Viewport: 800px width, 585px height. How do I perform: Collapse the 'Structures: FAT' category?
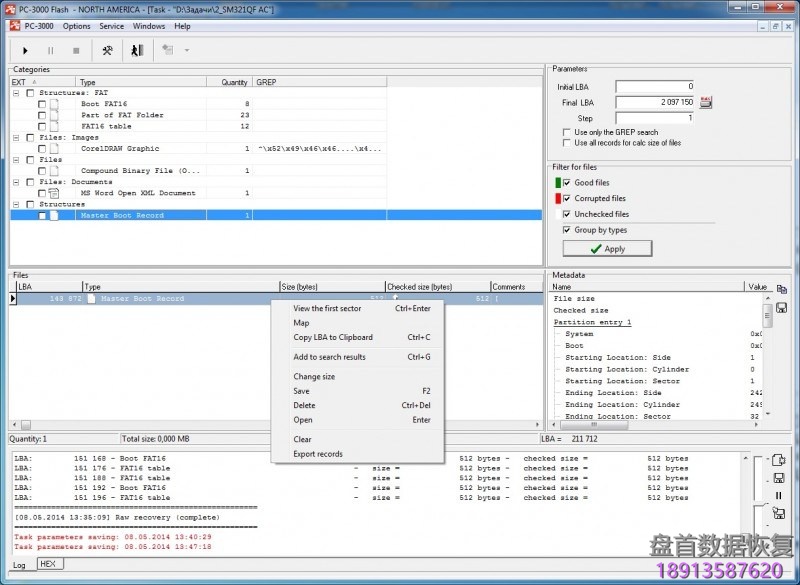click(16, 93)
